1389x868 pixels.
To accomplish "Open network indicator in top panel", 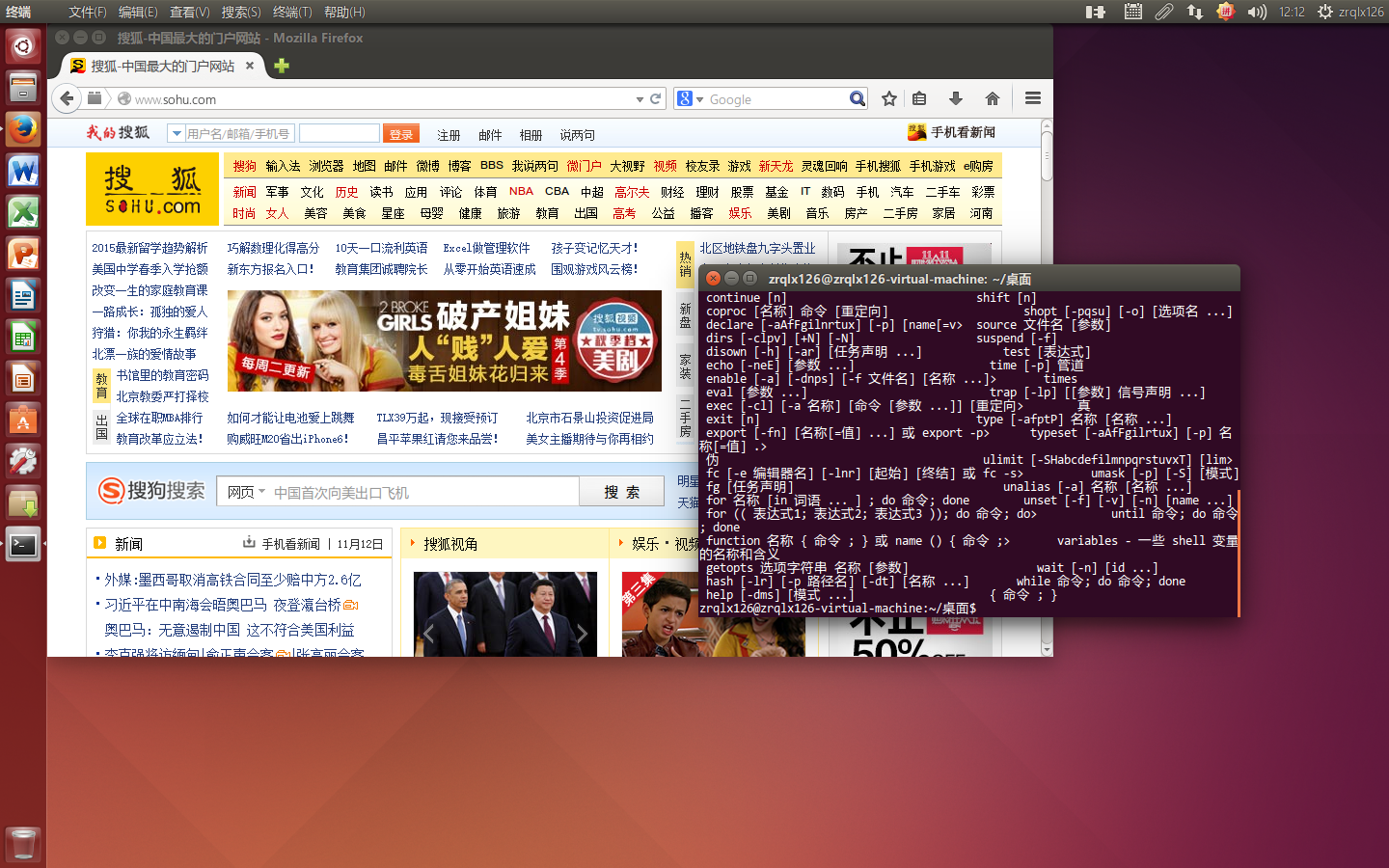I will point(1195,12).
